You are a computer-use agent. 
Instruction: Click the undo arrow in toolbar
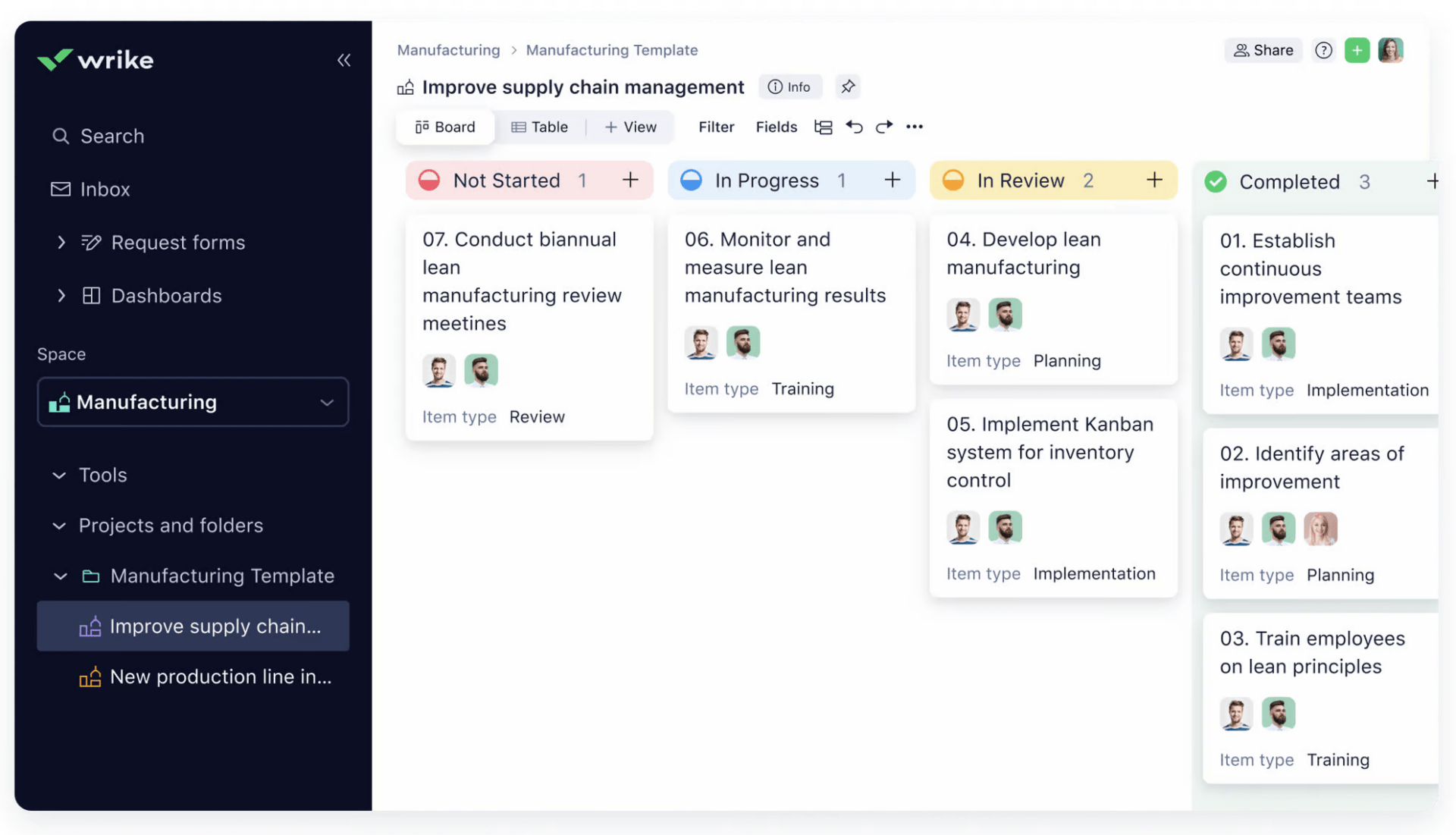click(x=854, y=127)
